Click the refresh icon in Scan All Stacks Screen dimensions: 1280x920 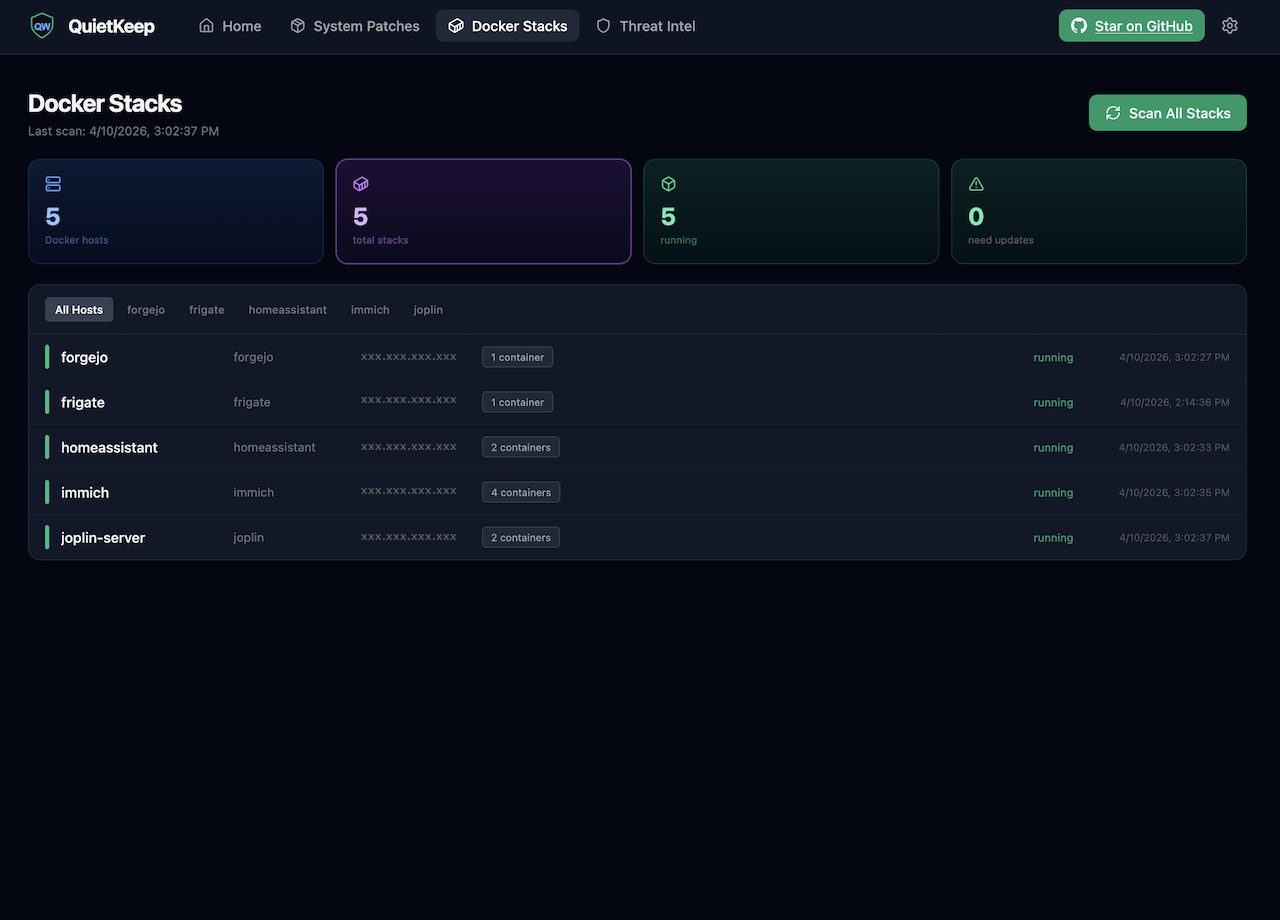(1113, 113)
